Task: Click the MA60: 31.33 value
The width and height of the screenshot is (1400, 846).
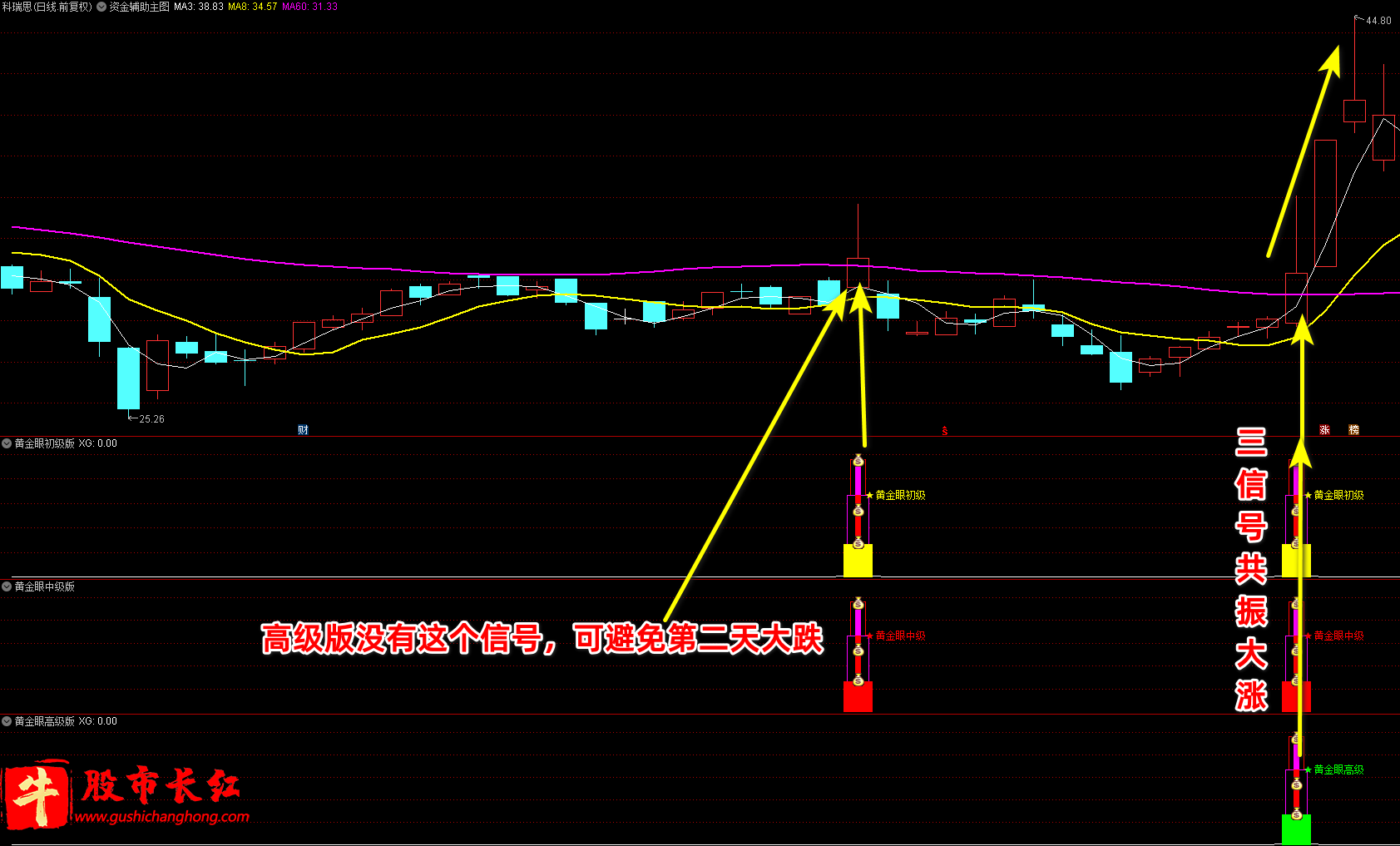Action: 310,7
